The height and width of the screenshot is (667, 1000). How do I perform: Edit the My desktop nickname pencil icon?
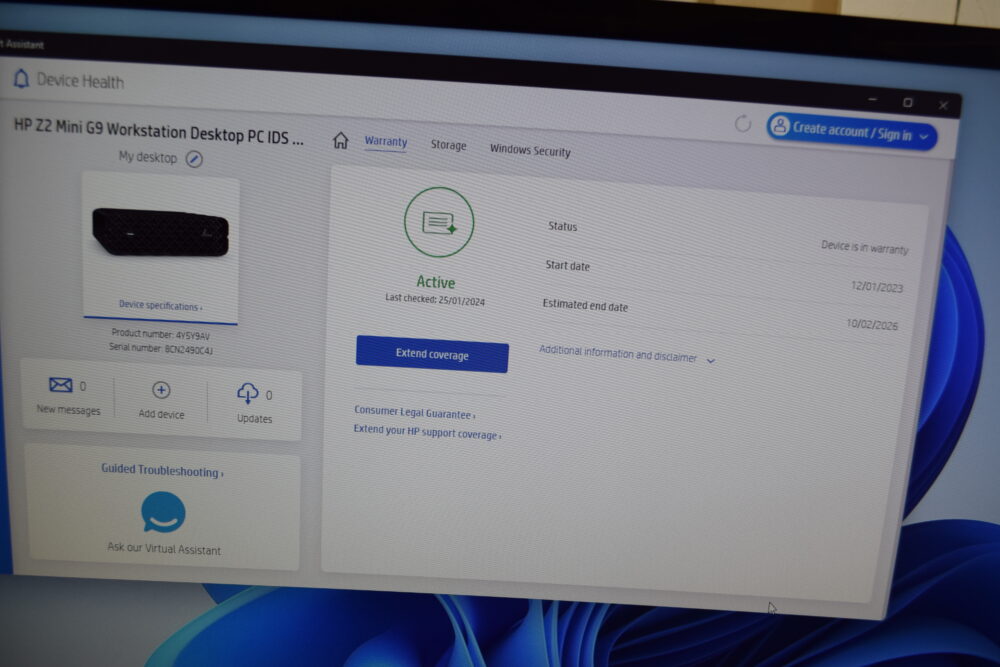[195, 159]
